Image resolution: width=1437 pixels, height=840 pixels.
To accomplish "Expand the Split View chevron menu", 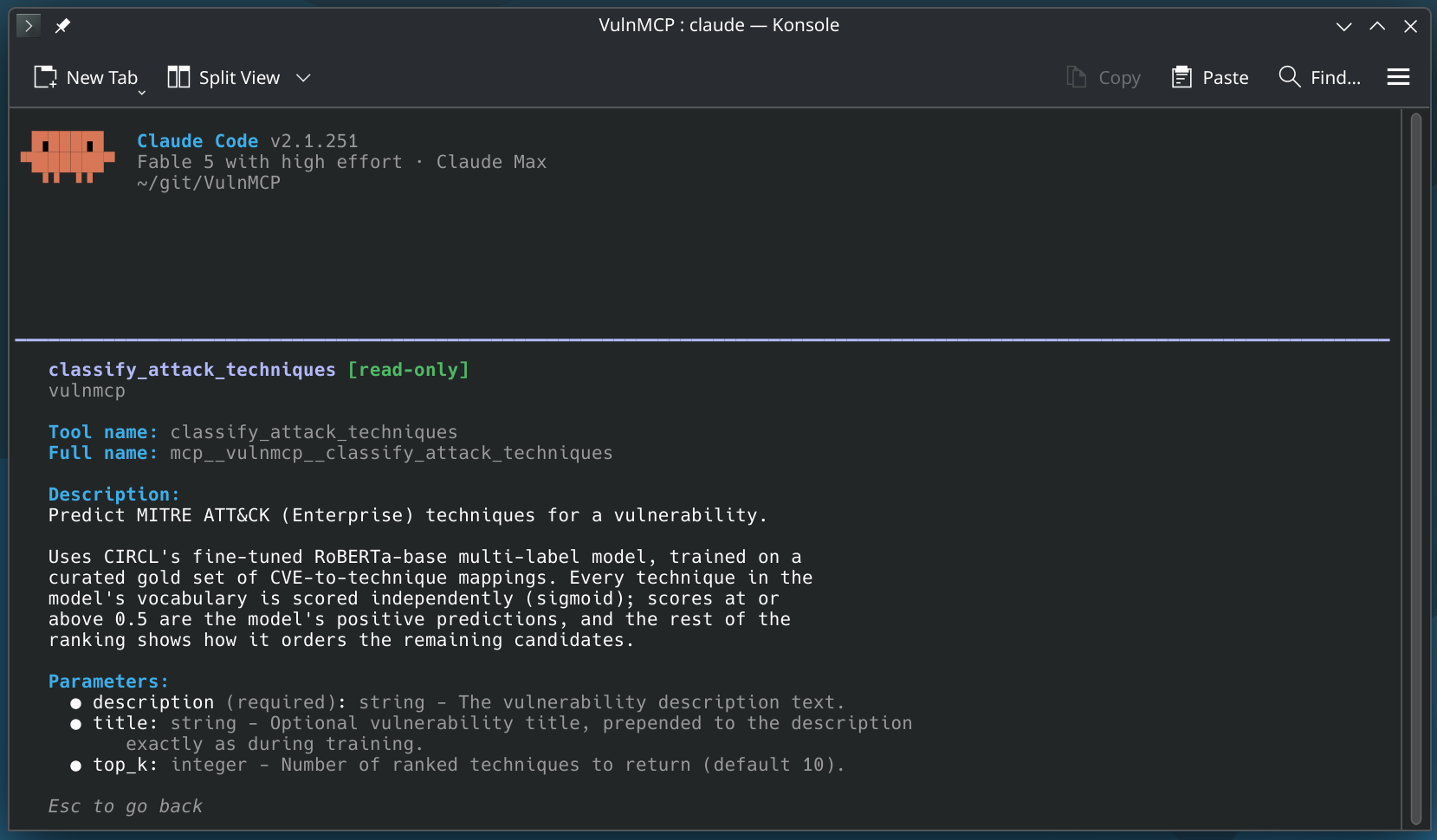I will coord(303,77).
